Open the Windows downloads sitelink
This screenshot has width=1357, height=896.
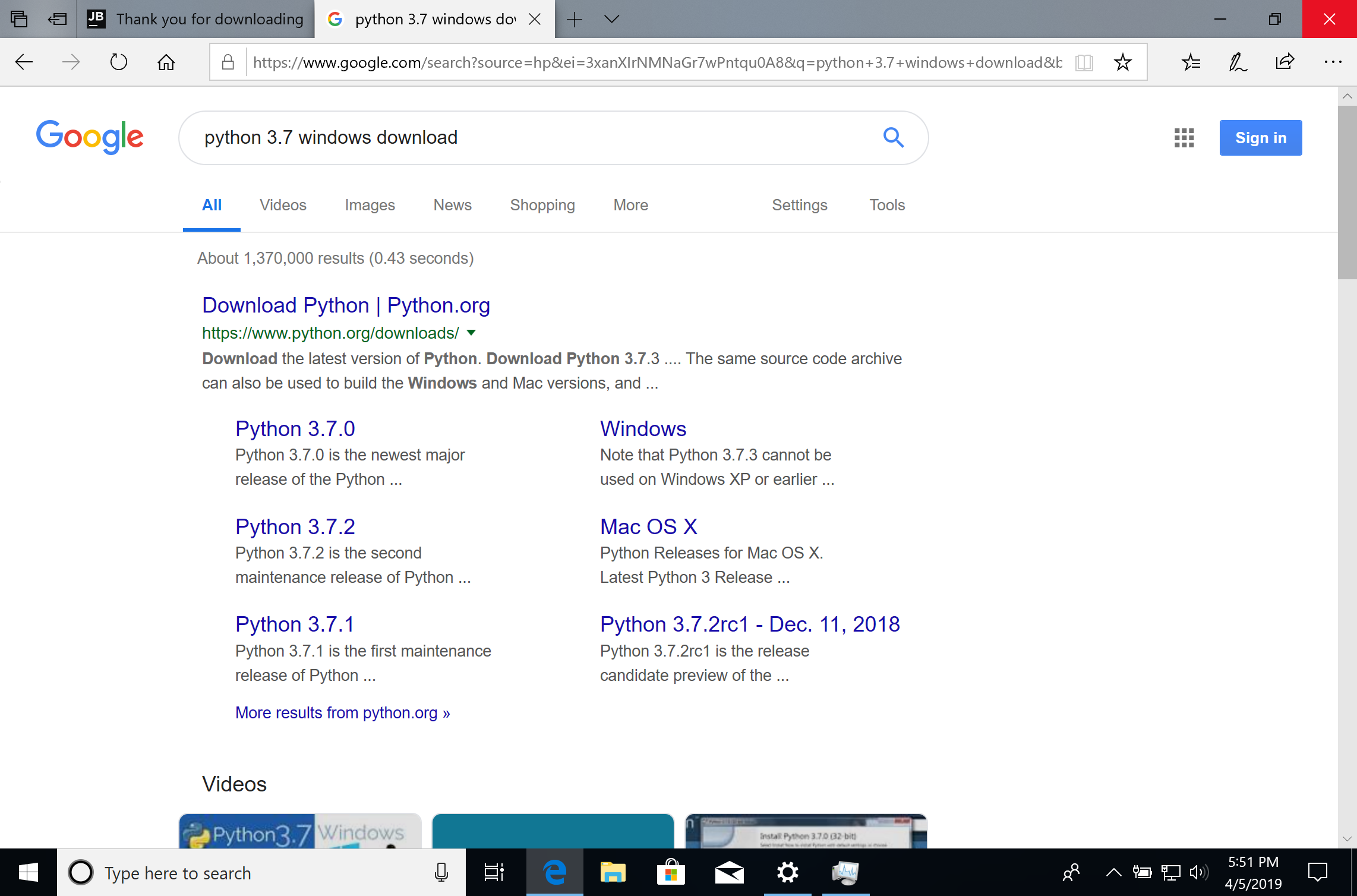click(643, 428)
